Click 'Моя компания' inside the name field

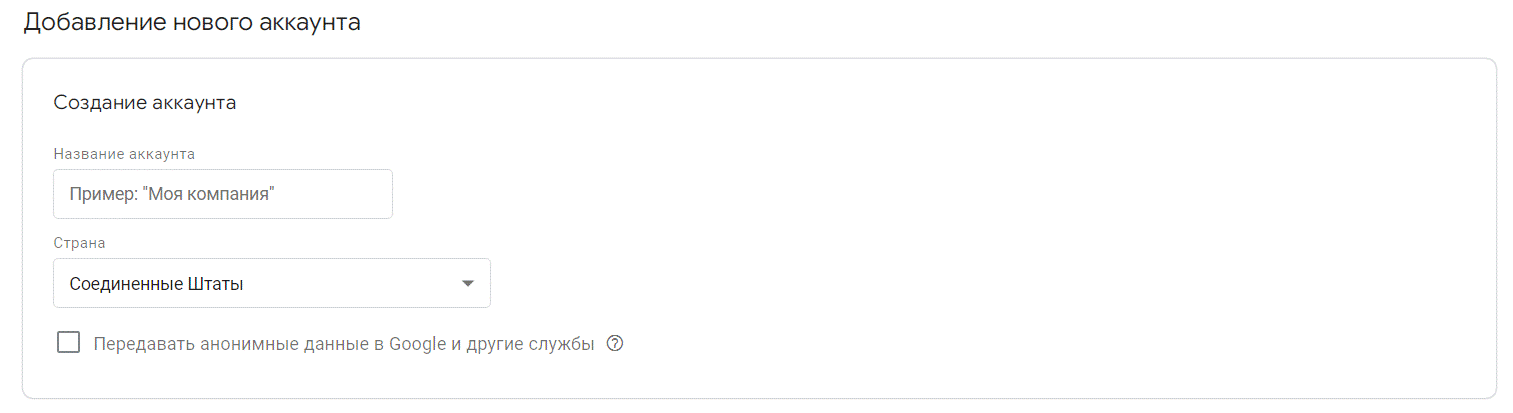click(210, 194)
